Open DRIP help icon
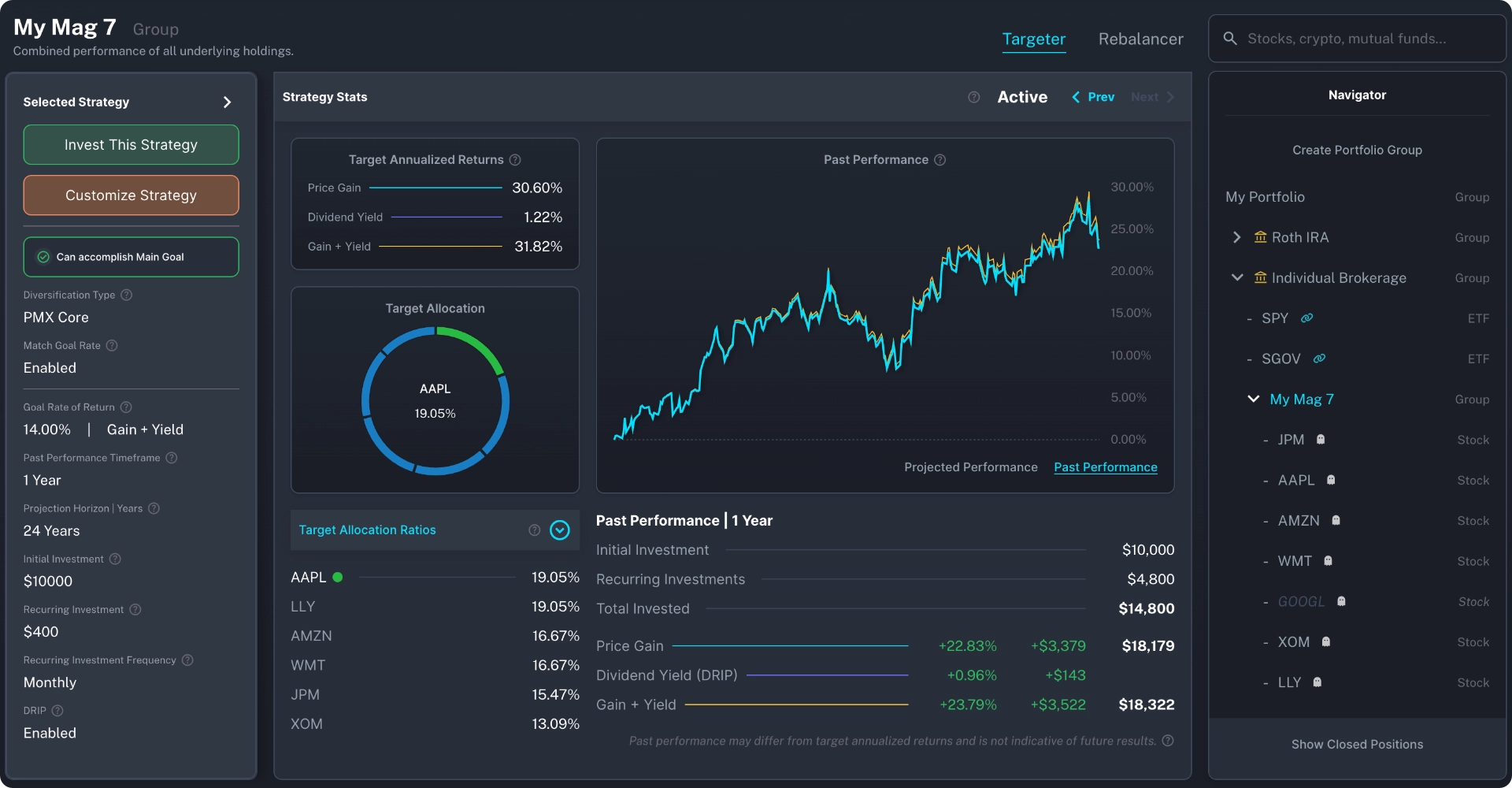1512x788 pixels. (x=57, y=711)
